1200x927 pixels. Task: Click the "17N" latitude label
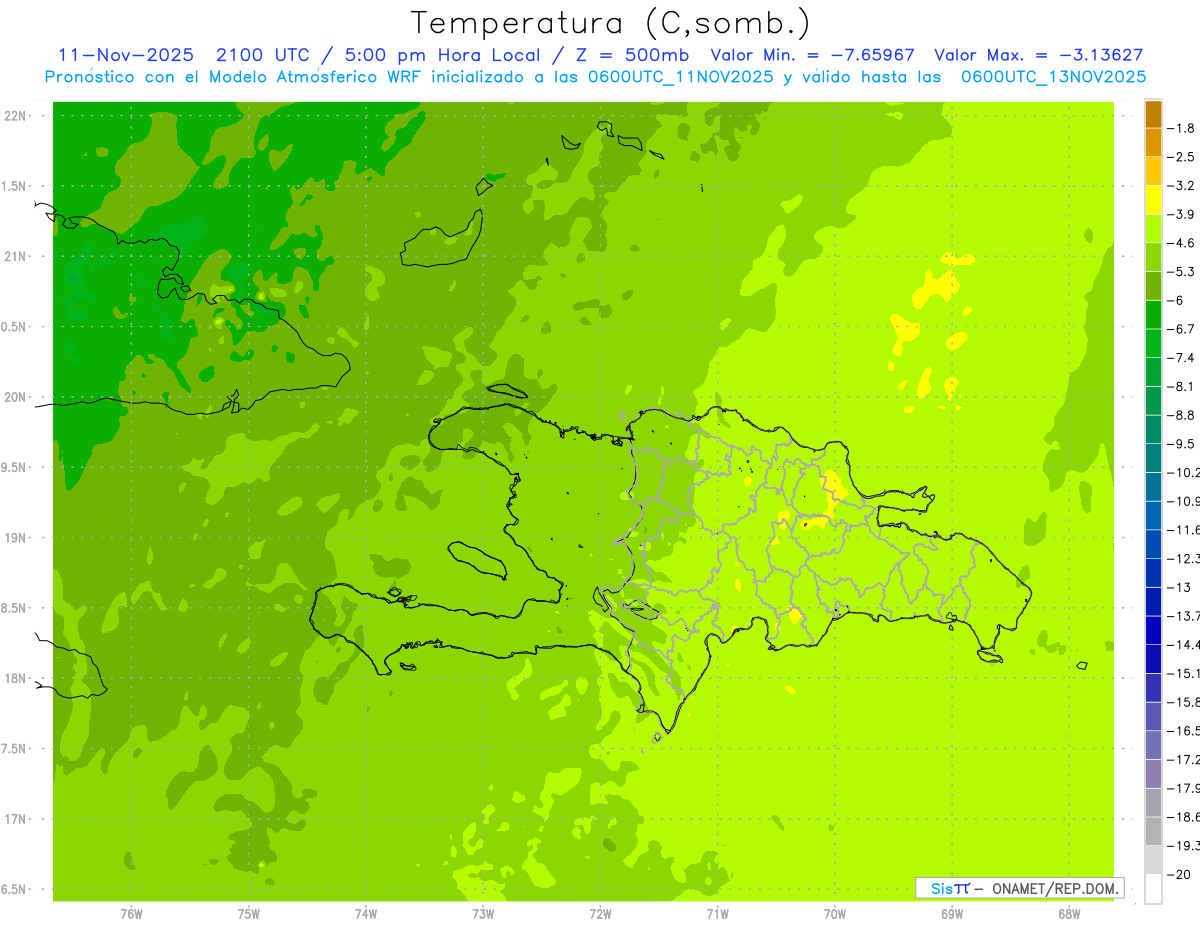point(14,819)
